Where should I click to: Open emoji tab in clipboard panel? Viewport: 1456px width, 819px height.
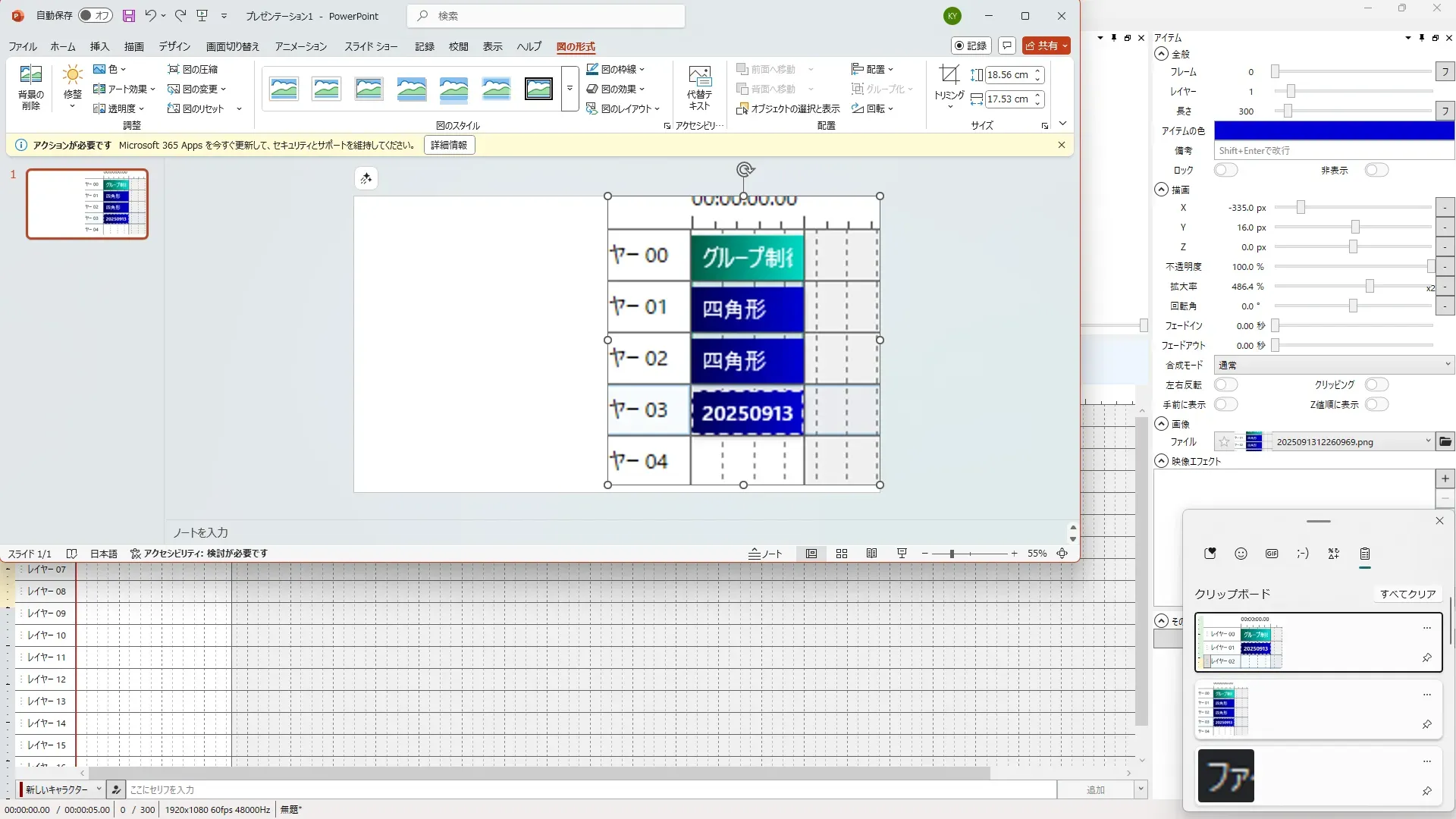(1241, 554)
